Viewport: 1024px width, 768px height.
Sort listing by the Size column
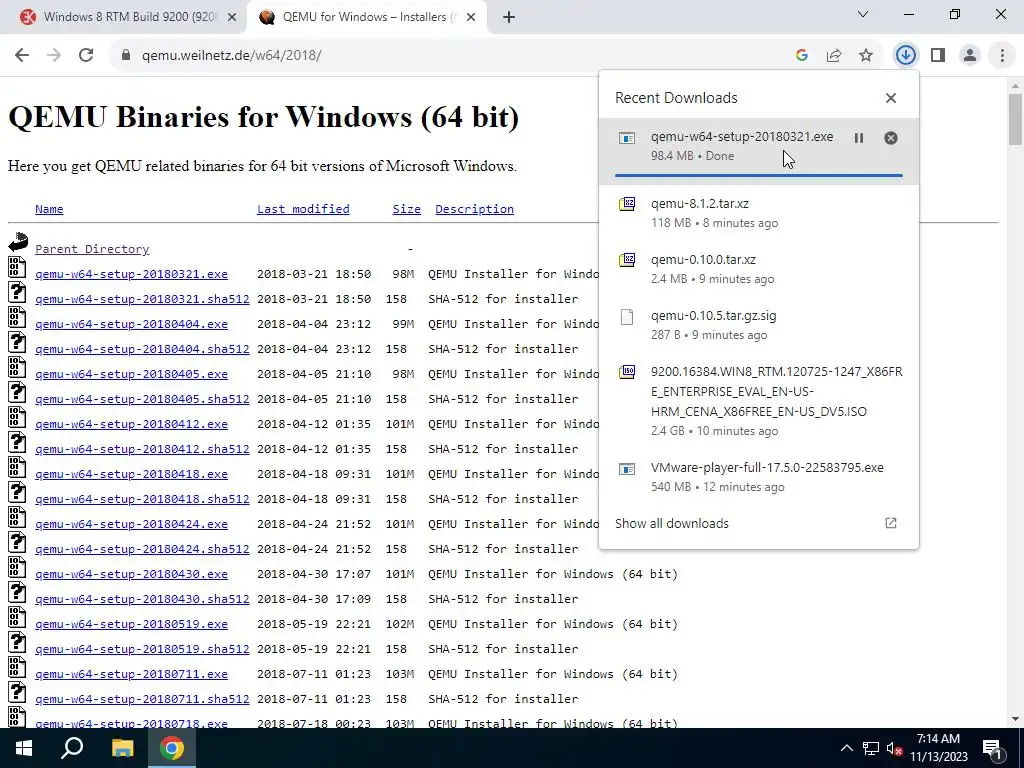coord(406,209)
